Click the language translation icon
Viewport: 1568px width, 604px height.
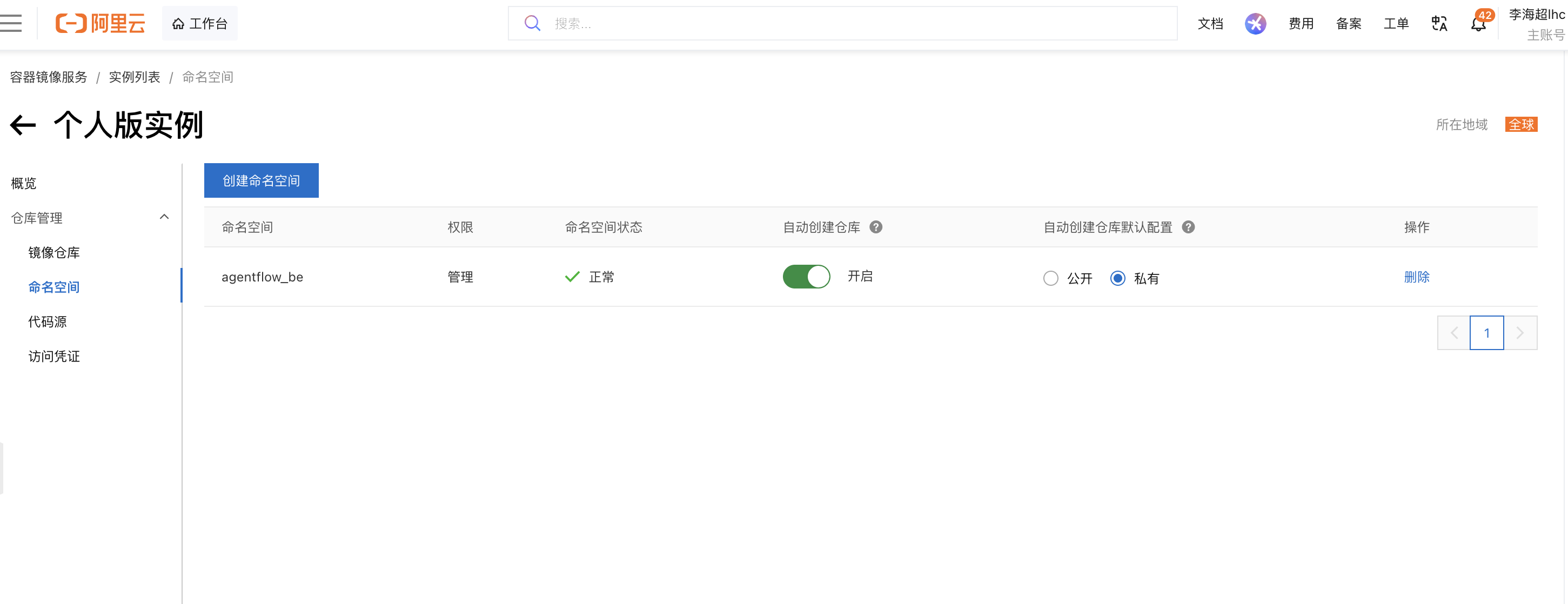[1439, 23]
